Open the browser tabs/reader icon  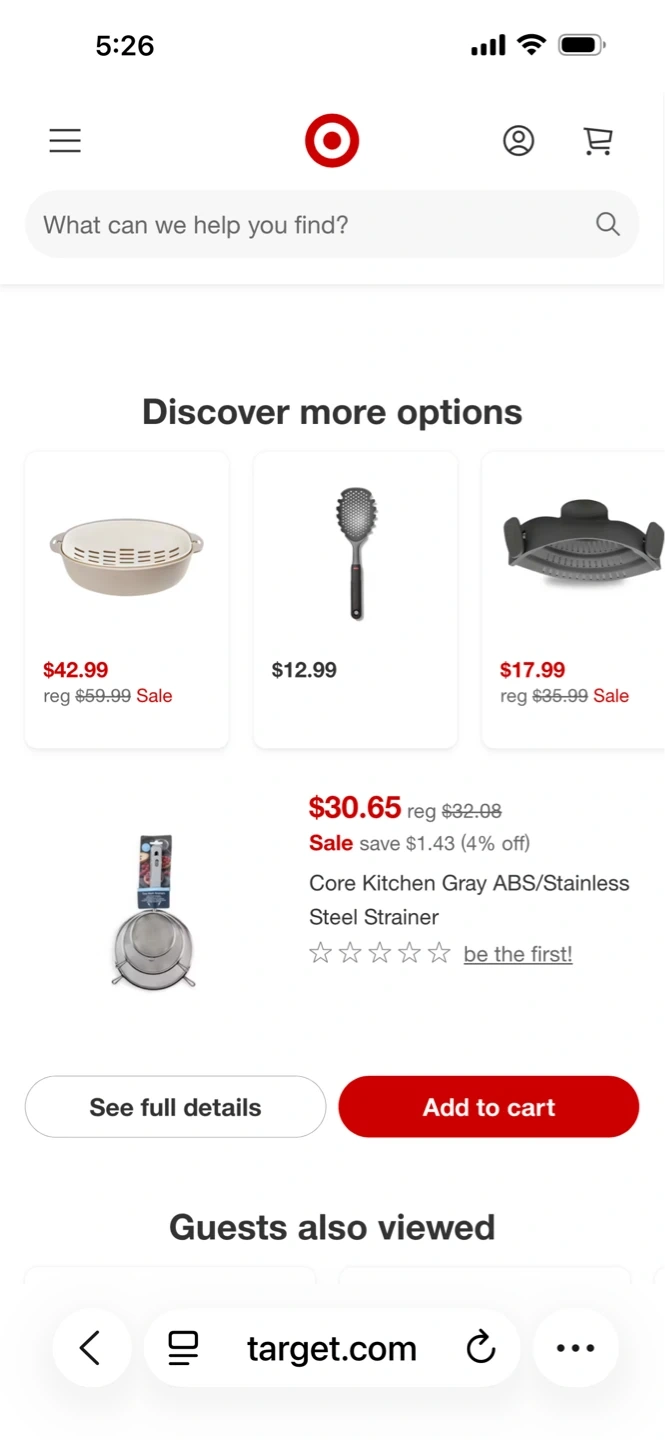(x=183, y=1348)
